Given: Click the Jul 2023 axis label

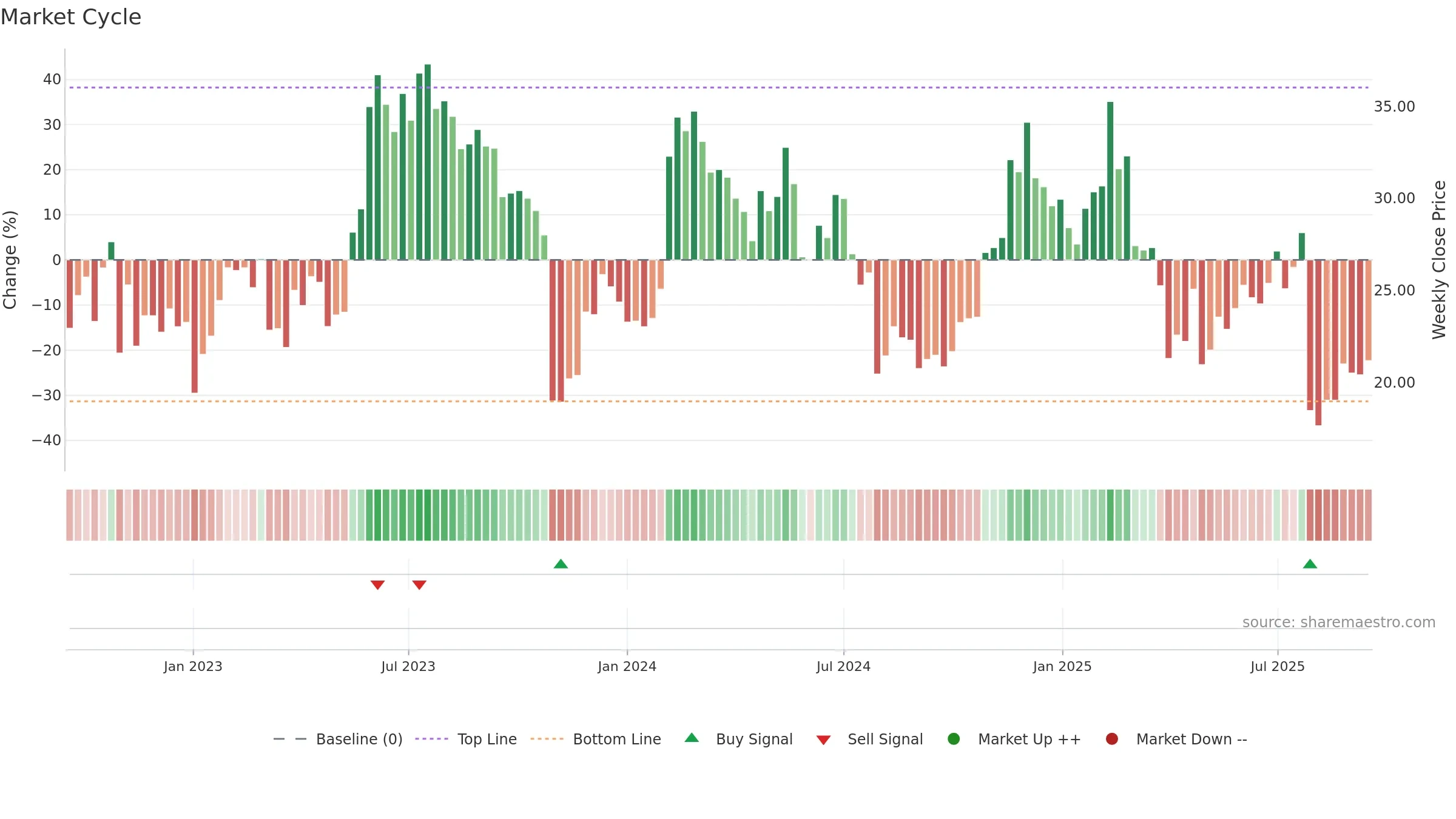Looking at the screenshot, I should (408, 666).
